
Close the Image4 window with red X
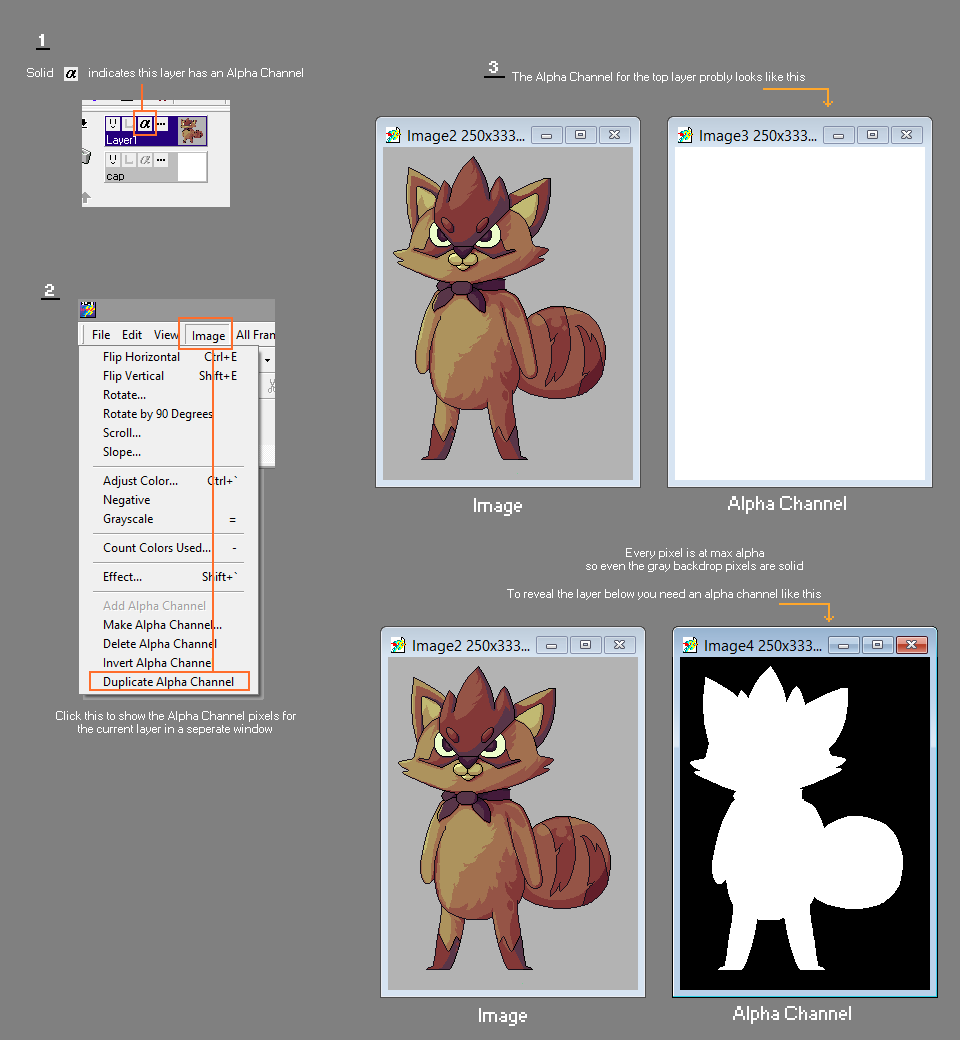point(912,645)
